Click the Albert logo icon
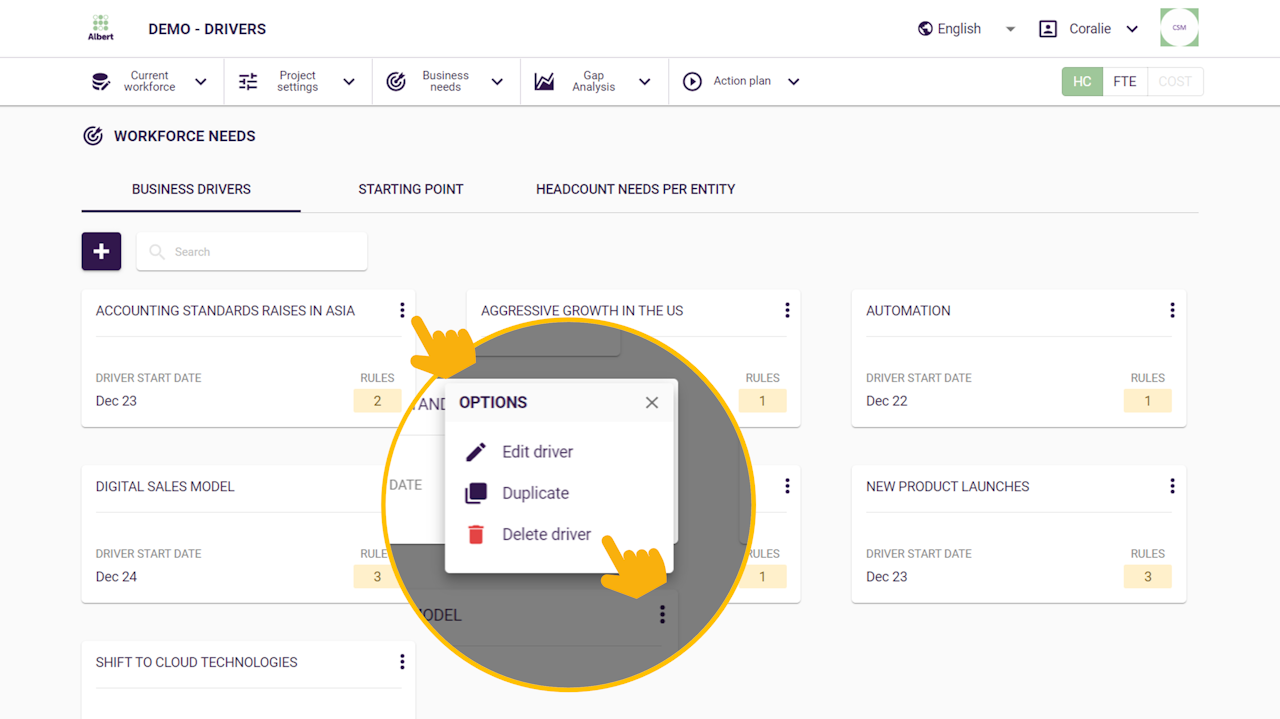Screen dimensions: 1280x719 point(100,28)
